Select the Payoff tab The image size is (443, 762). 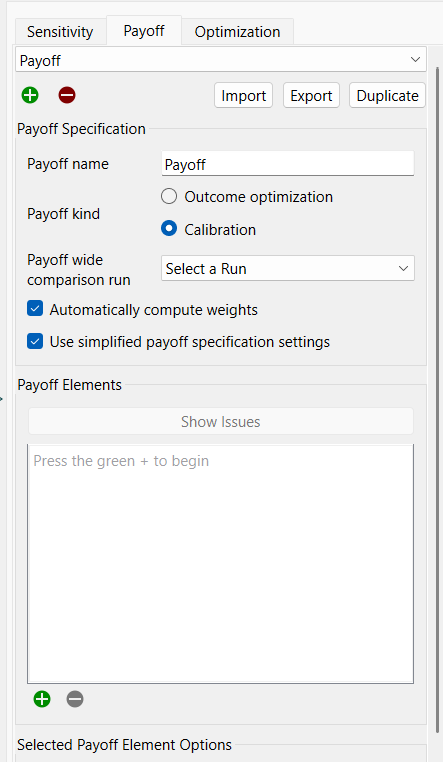coord(144,31)
